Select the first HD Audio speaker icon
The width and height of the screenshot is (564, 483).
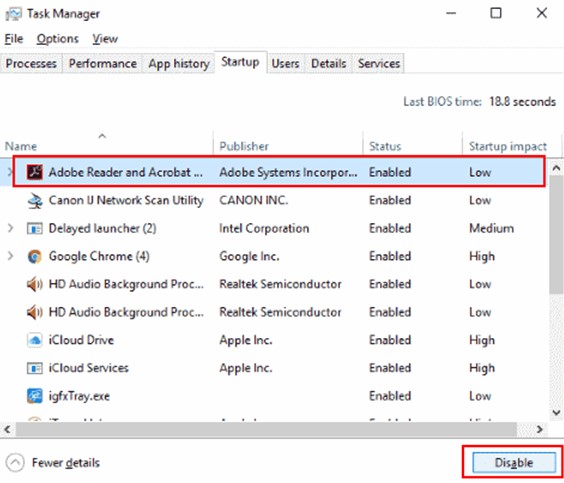click(x=35, y=284)
